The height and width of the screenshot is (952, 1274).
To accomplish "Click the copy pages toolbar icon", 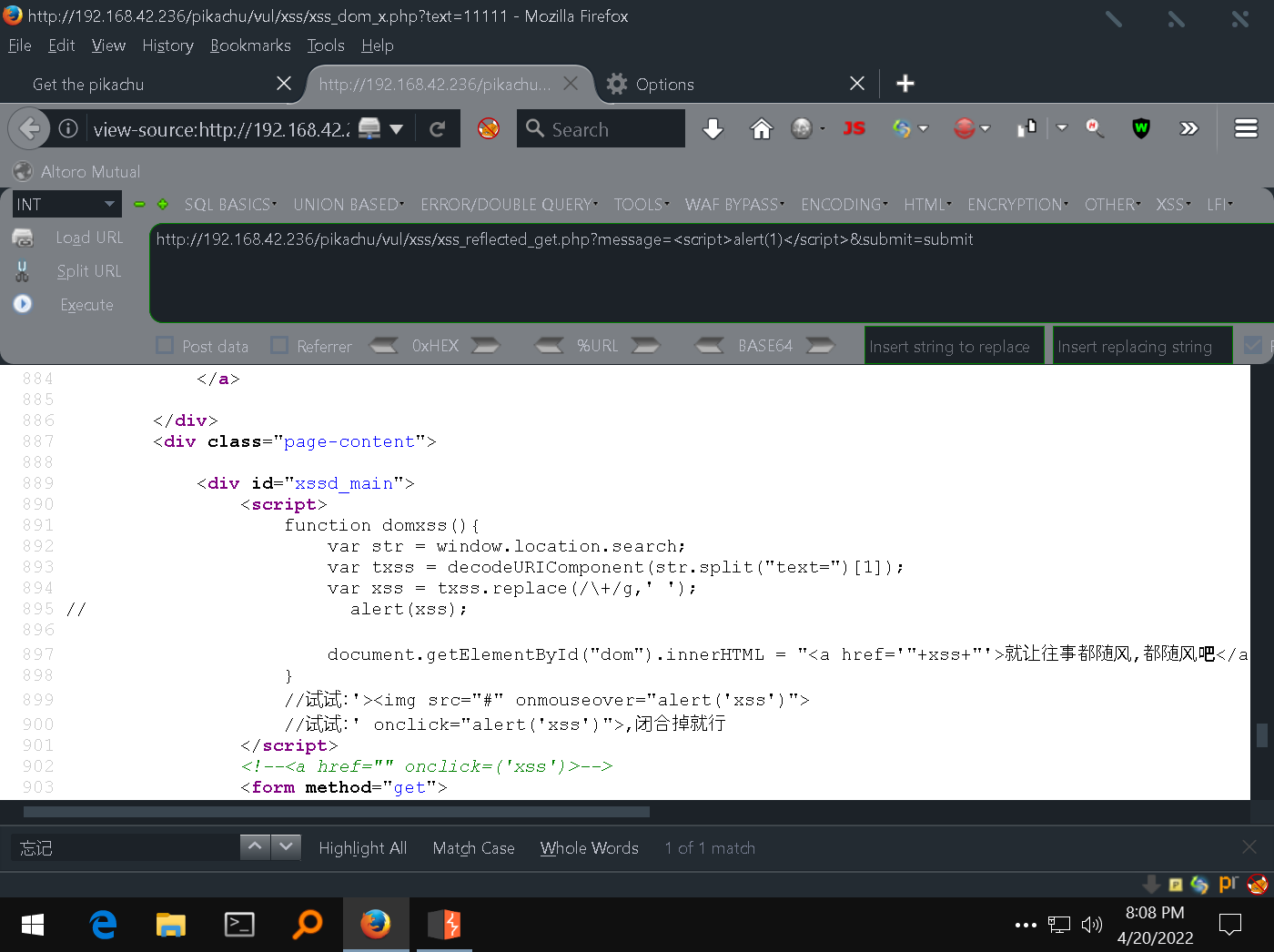I will click(x=1026, y=128).
